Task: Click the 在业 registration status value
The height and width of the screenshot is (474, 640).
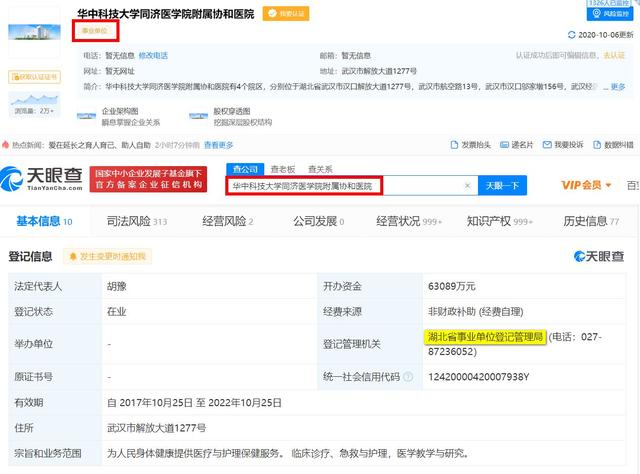Action: click(x=116, y=312)
